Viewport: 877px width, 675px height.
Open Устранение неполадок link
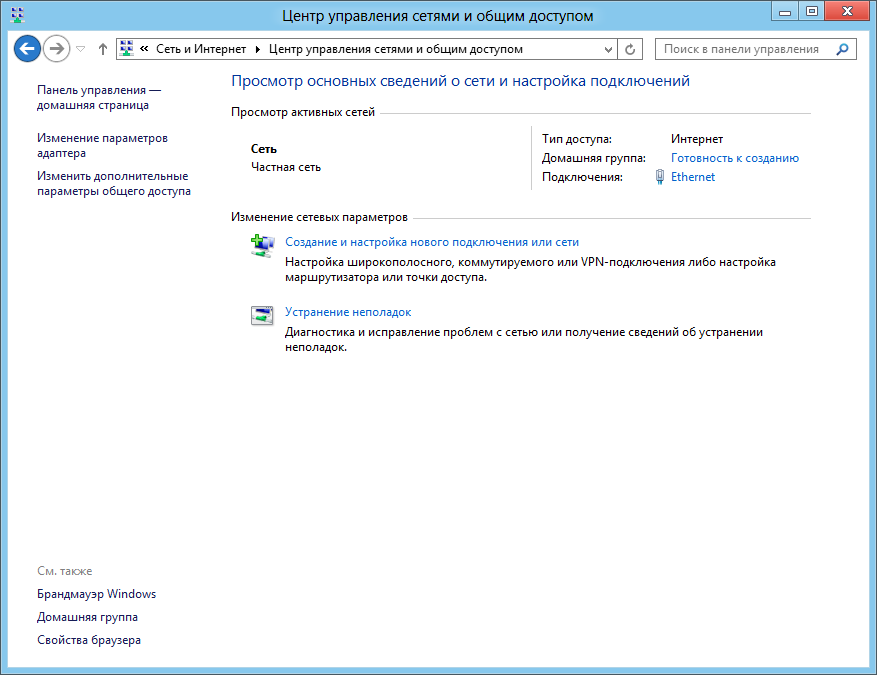pos(347,312)
